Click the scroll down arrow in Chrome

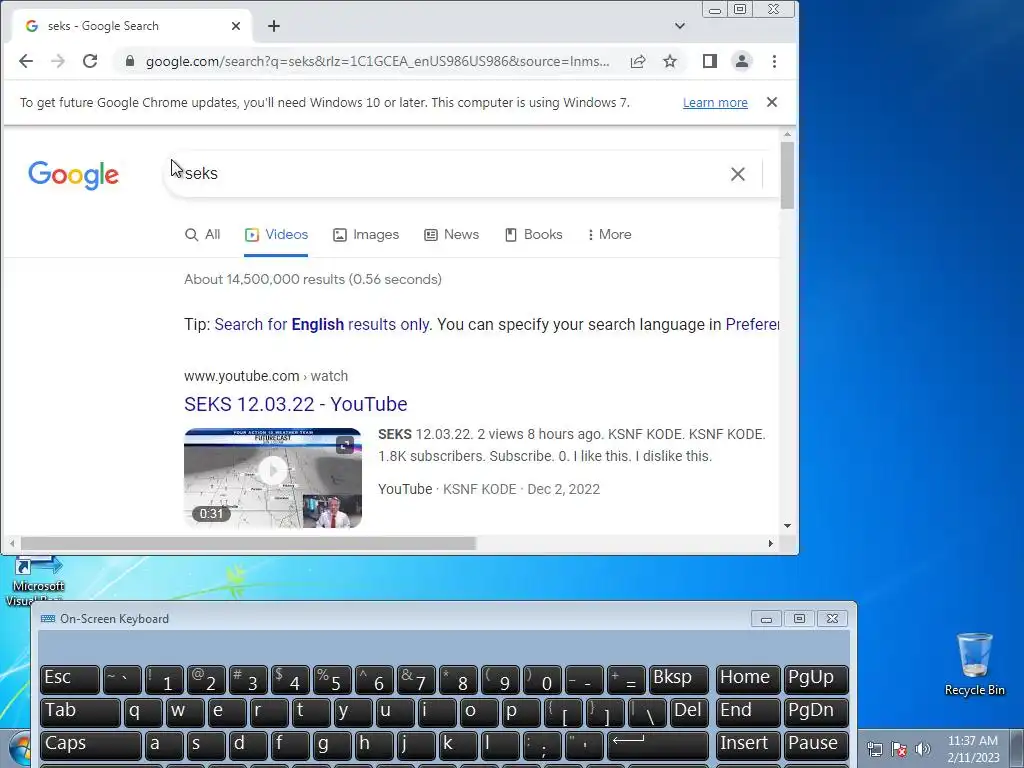tap(787, 526)
